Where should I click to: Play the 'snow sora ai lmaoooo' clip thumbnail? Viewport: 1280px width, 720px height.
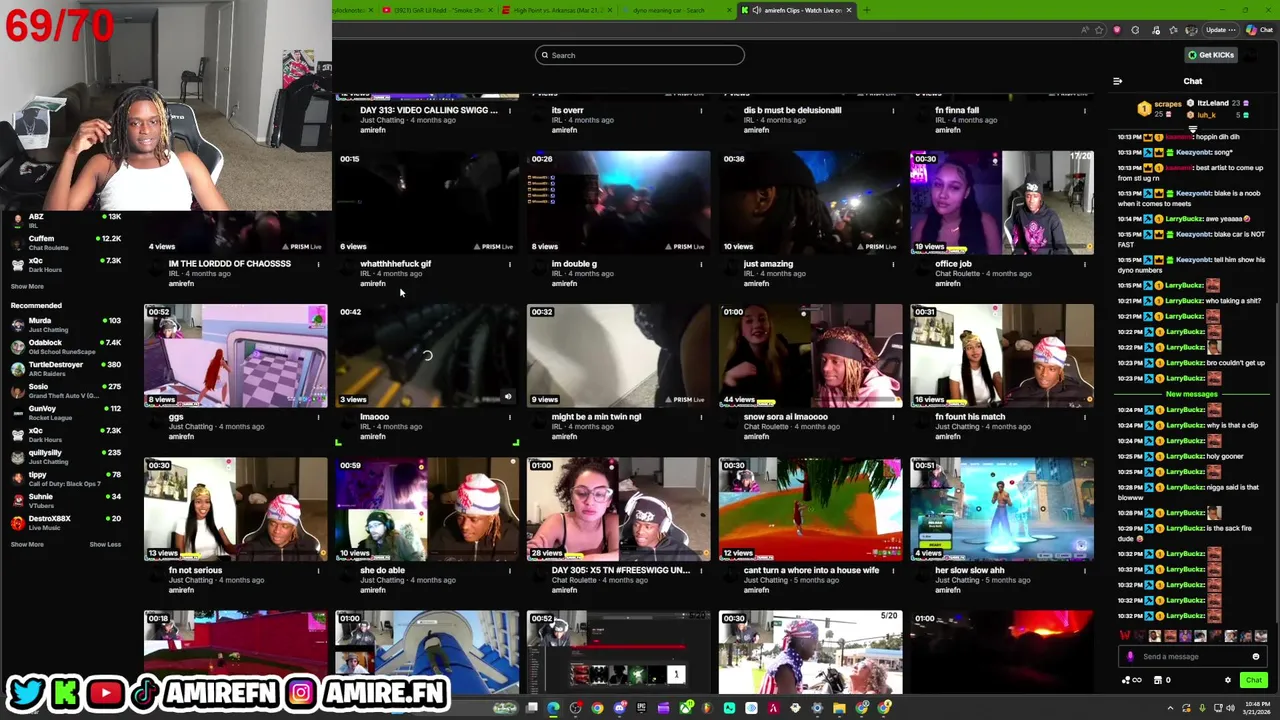(810, 355)
